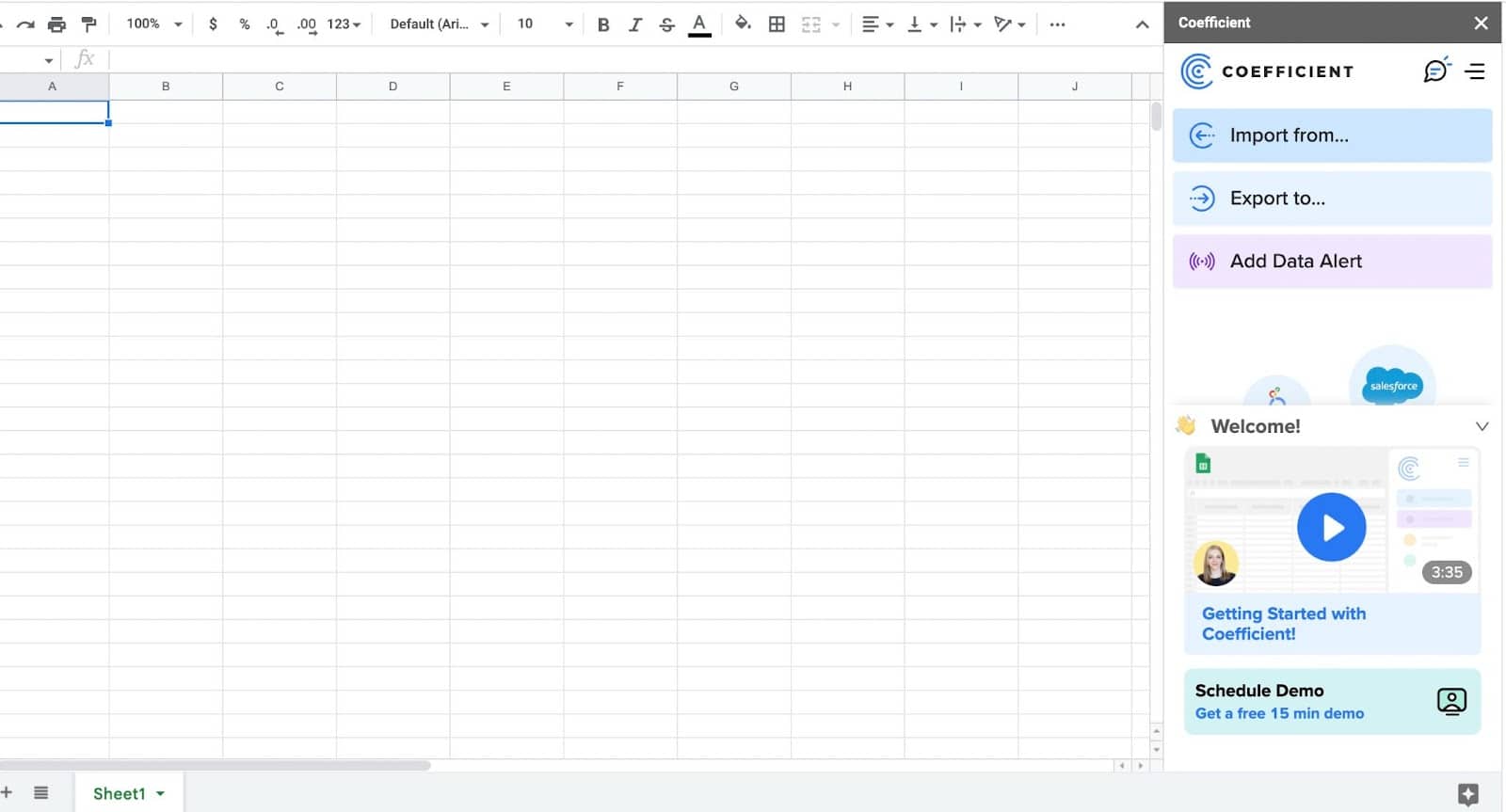
Task: Click the print icon in toolbar
Action: [57, 24]
